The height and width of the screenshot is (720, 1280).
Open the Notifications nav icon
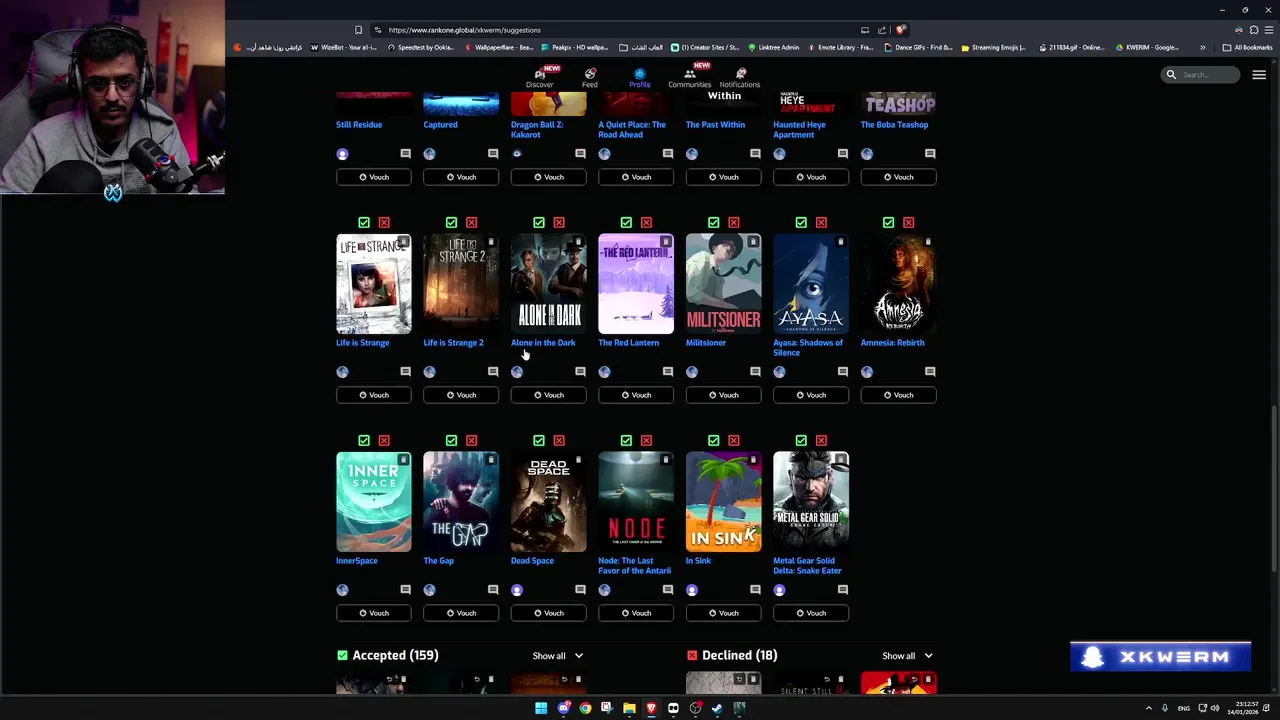740,78
